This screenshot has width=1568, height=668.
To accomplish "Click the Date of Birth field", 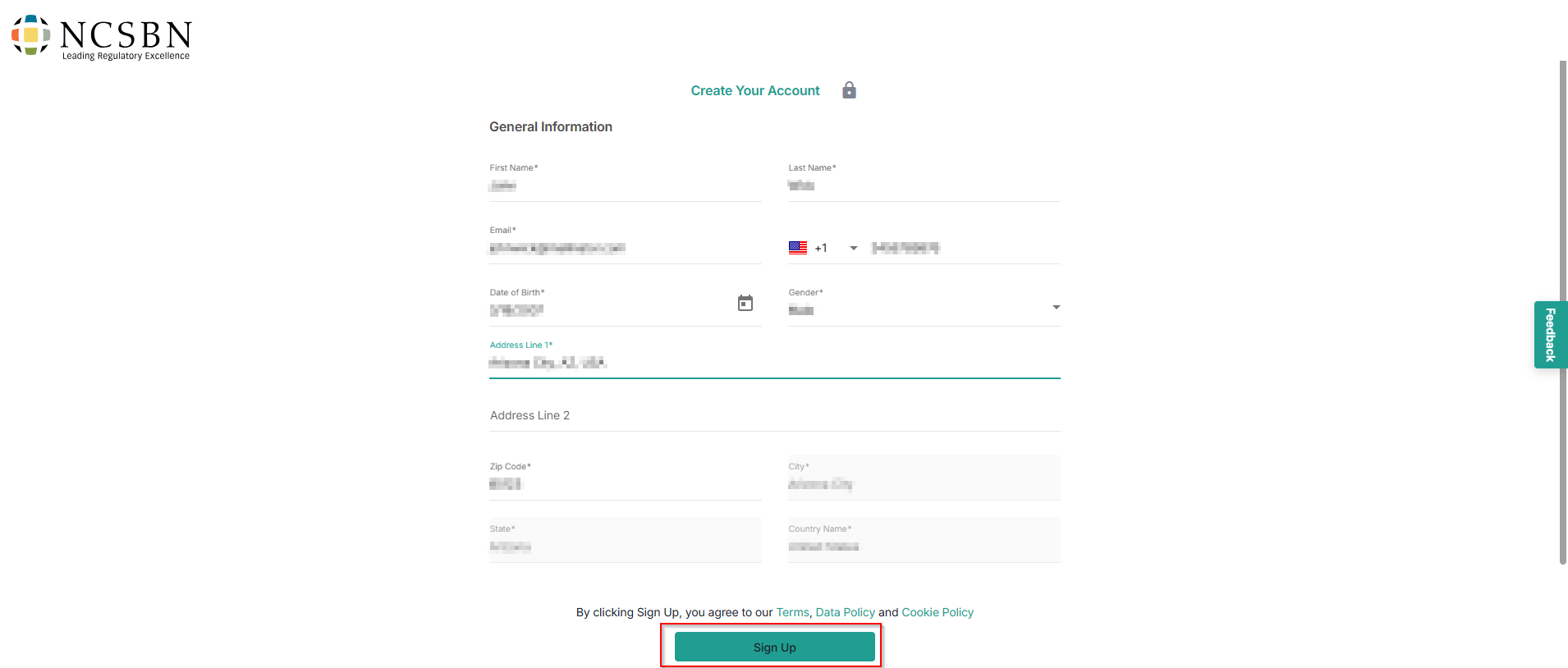I will tap(607, 310).
